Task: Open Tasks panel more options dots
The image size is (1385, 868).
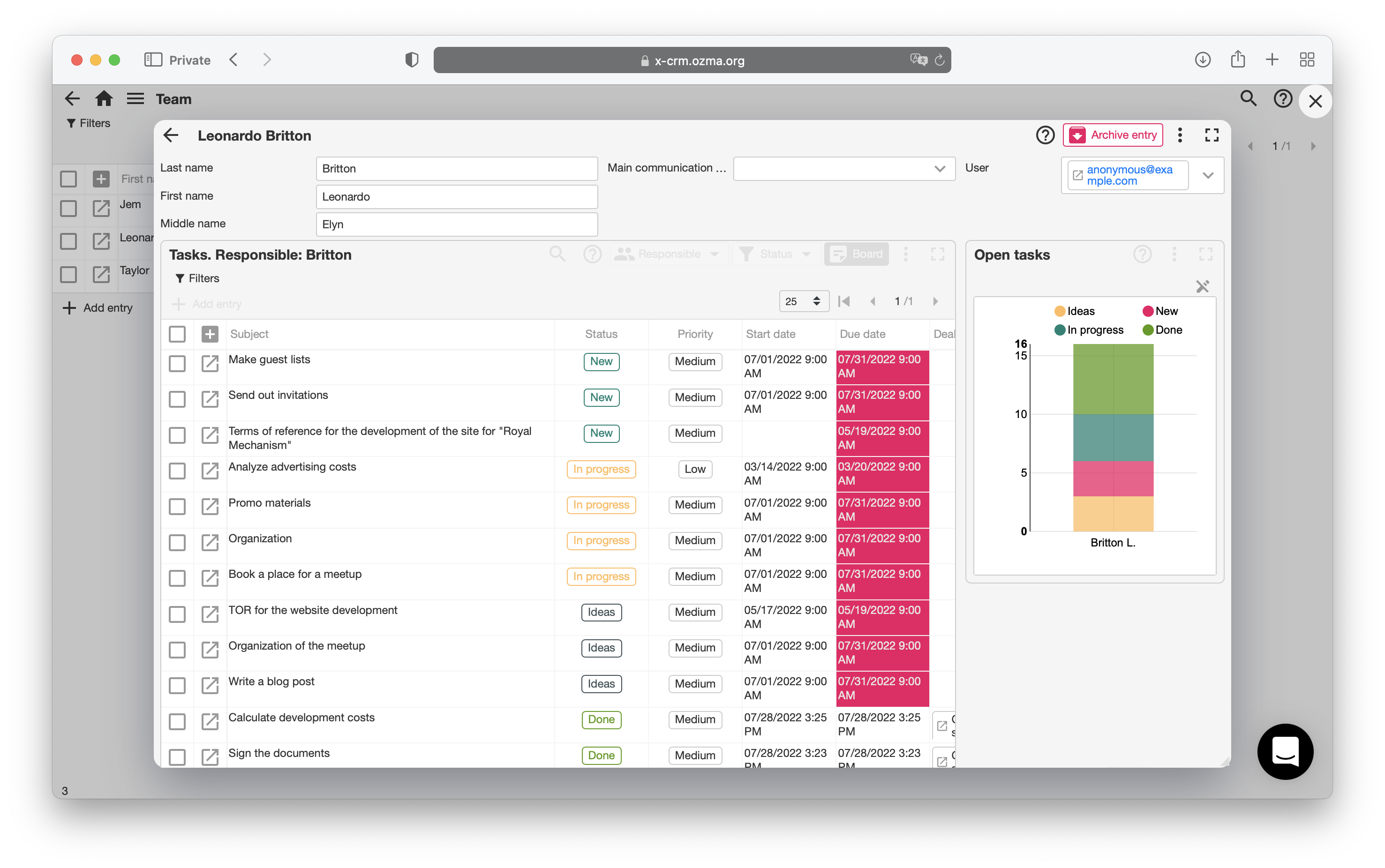Action: (x=905, y=254)
